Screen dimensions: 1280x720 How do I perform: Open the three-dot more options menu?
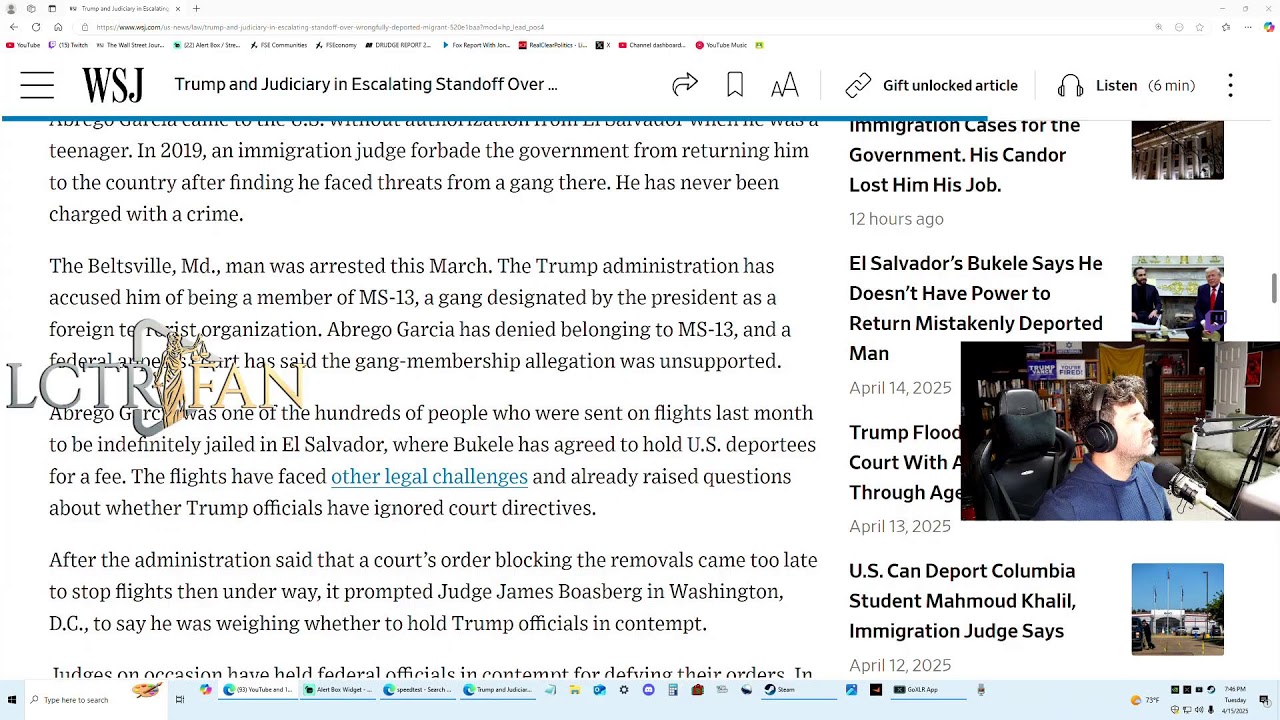tap(1231, 85)
